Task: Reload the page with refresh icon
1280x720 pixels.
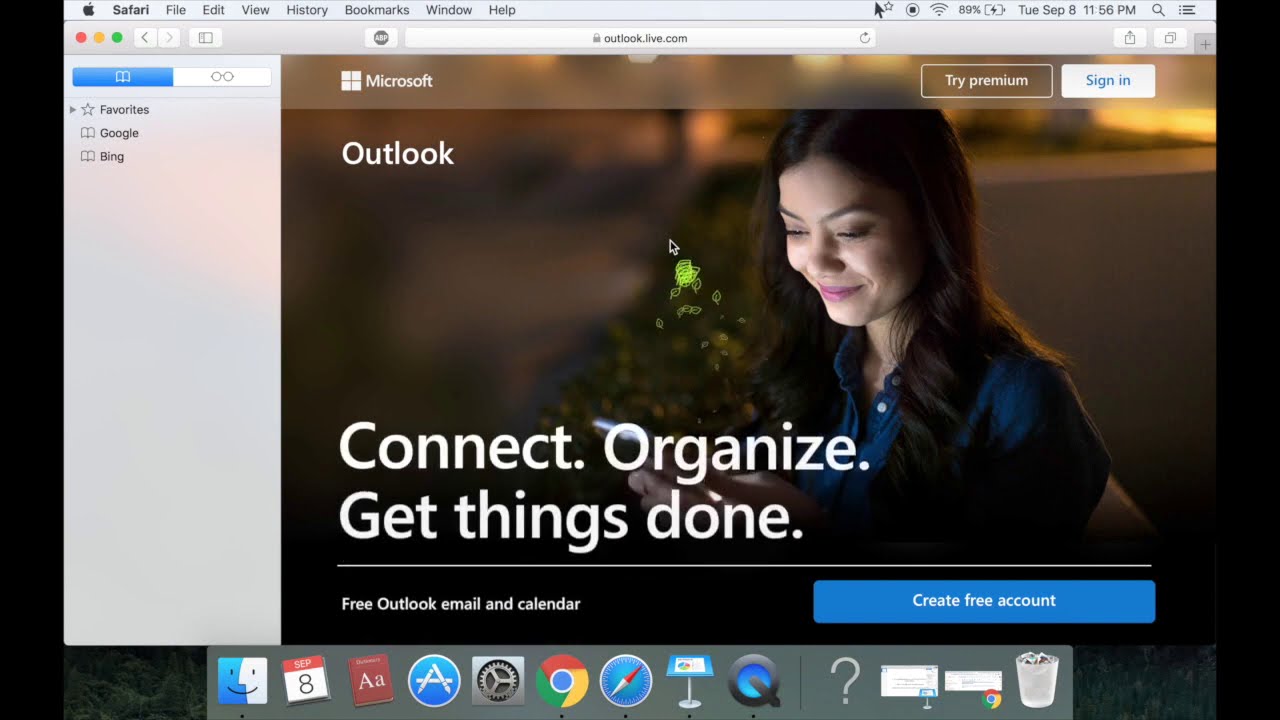Action: point(864,38)
